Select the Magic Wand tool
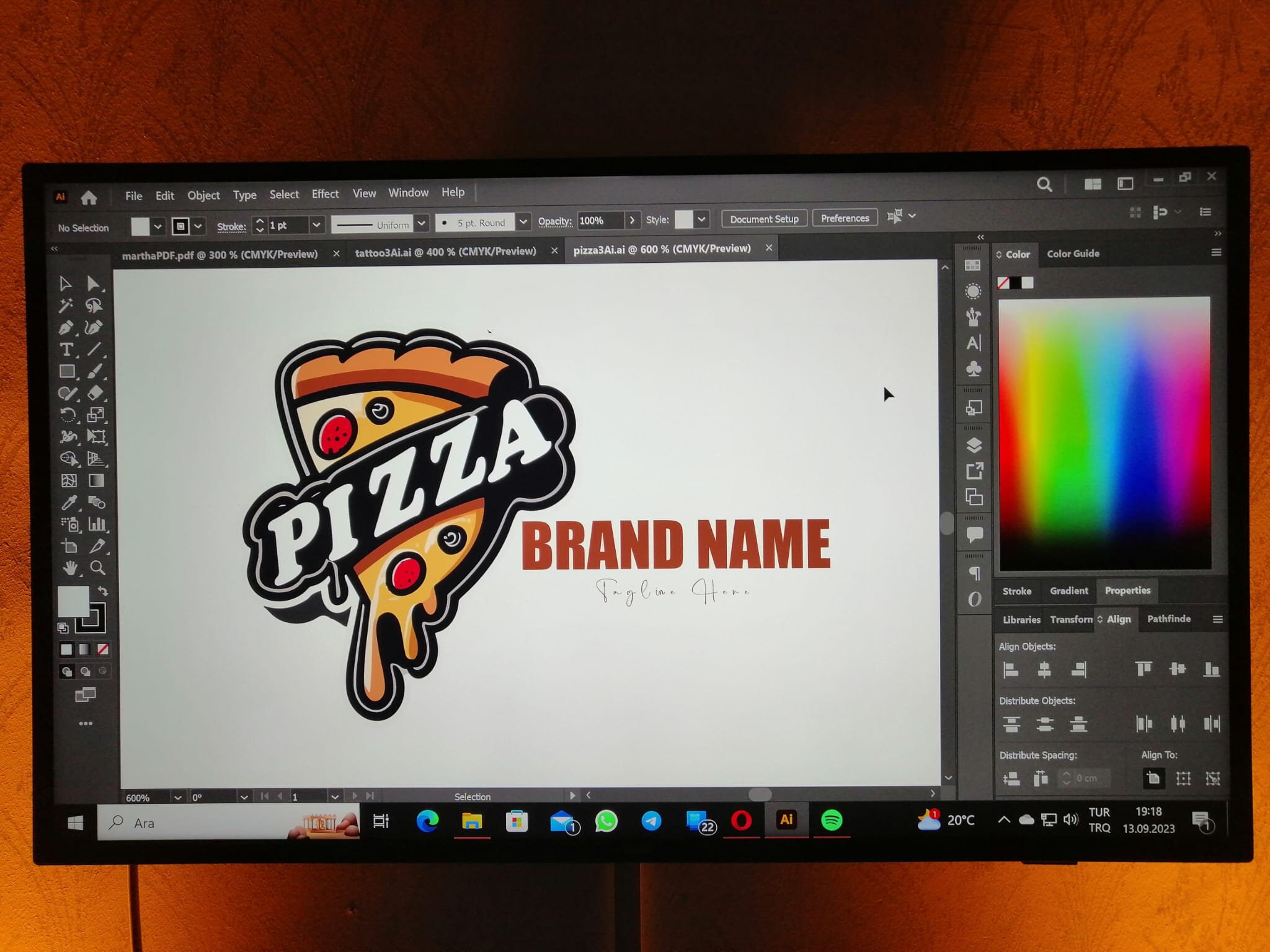 click(65, 306)
